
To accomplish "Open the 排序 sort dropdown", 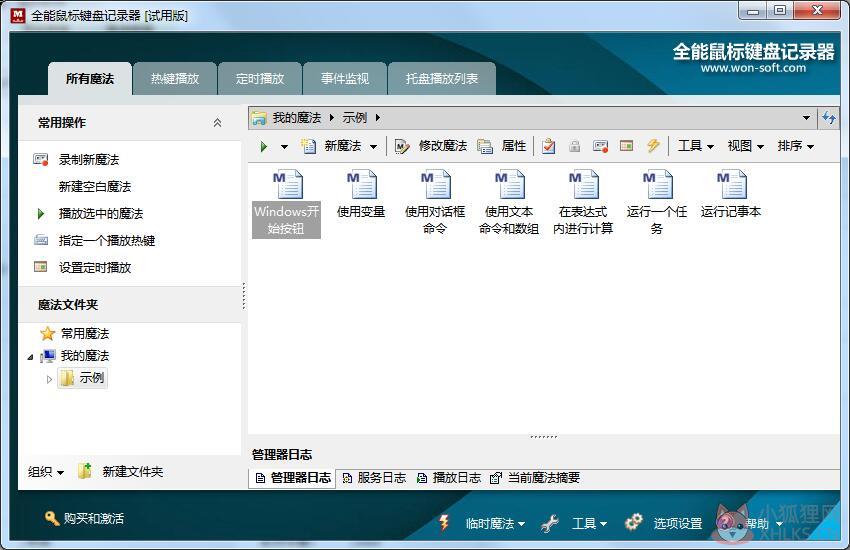I will point(795,146).
